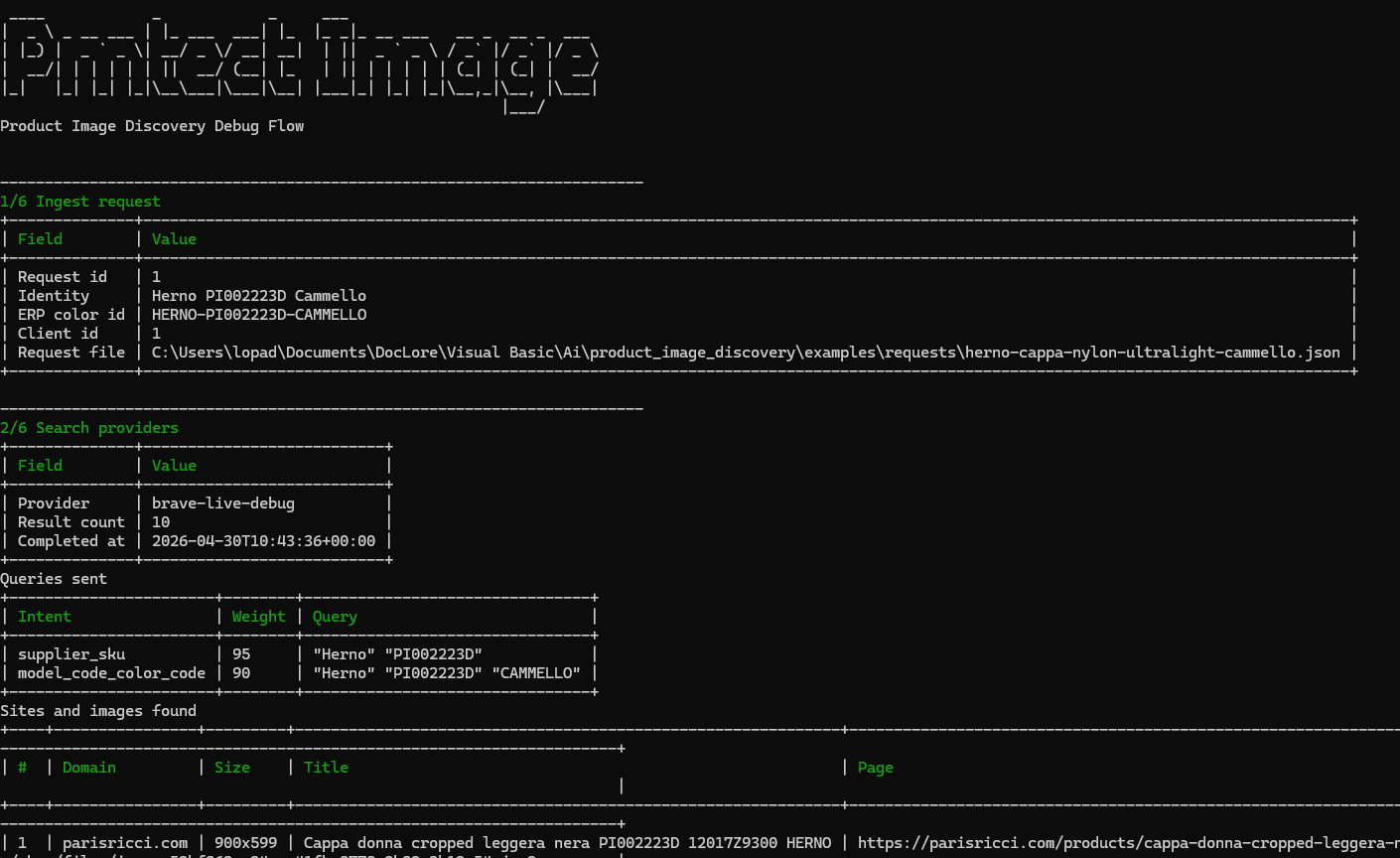1400x858 pixels.
Task: Click the 'Identity' field label
Action: pyautogui.click(x=54, y=296)
